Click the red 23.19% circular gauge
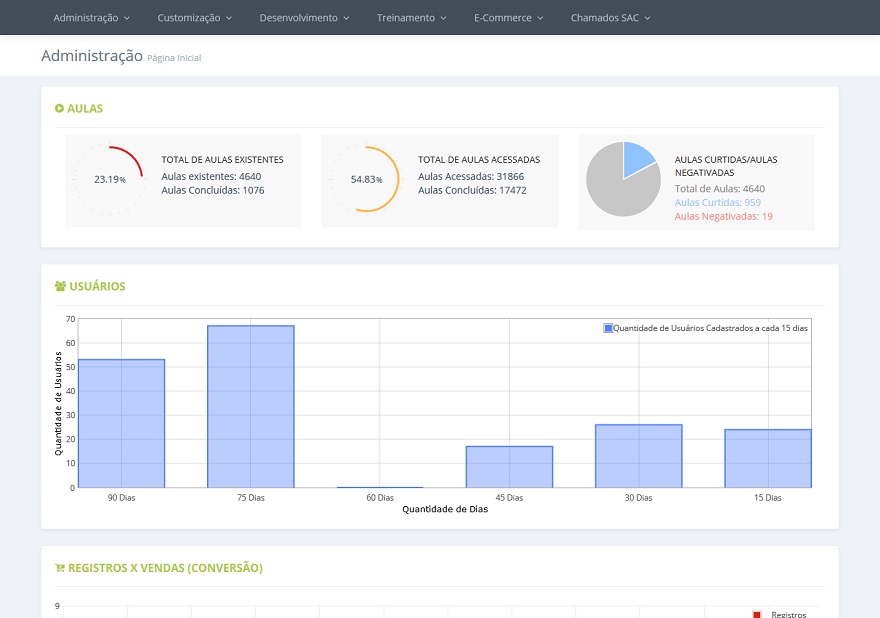The width and height of the screenshot is (880, 618). tap(108, 180)
